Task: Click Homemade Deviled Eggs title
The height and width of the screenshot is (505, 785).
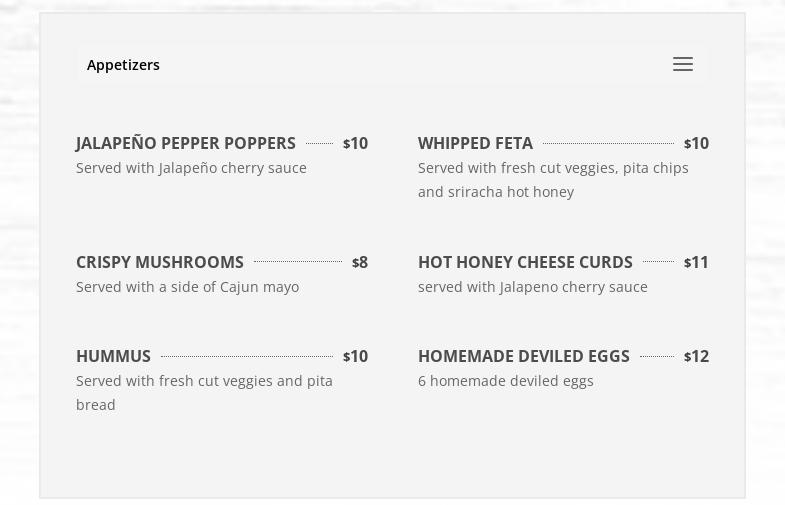Action: click(523, 356)
